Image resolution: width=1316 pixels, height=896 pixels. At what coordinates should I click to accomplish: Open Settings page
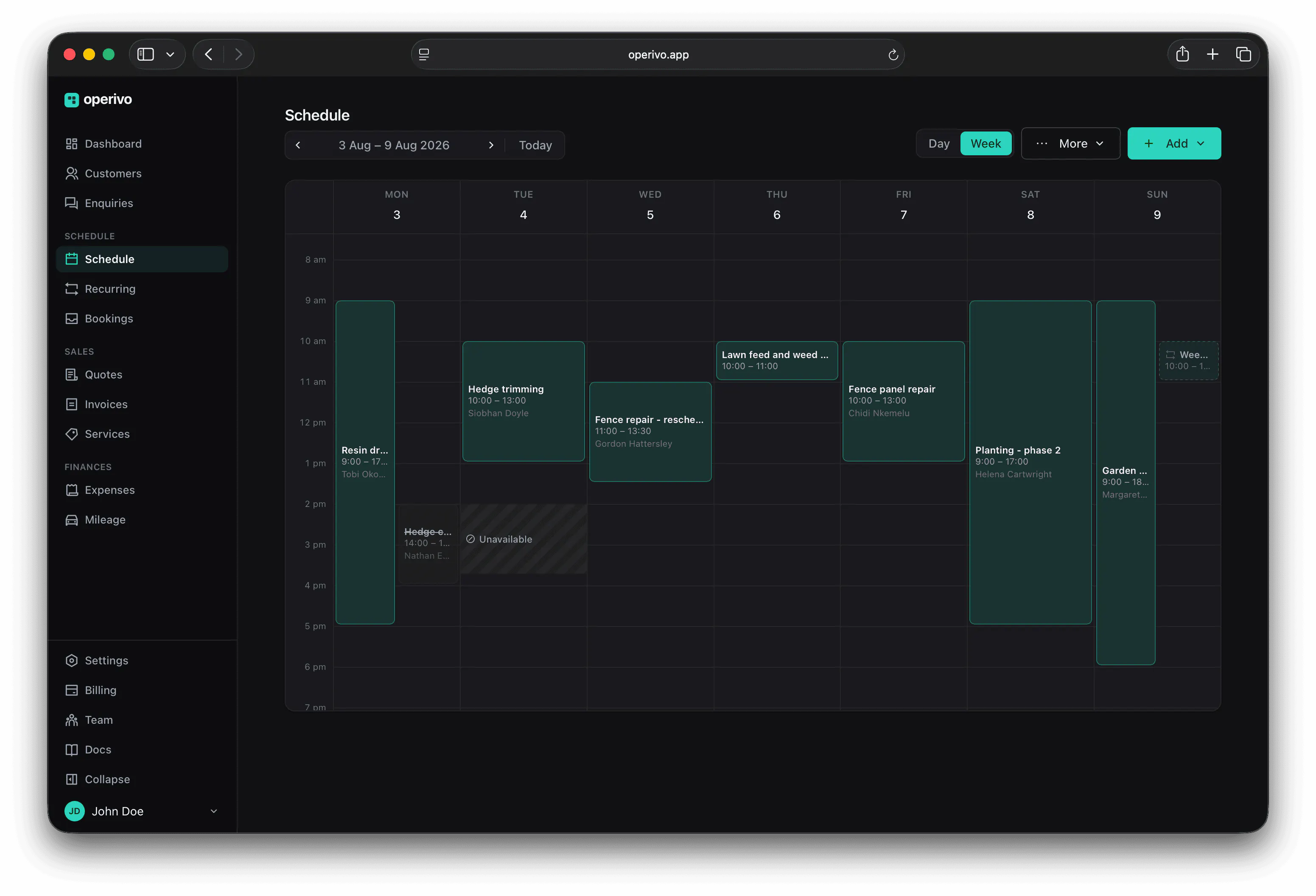[x=142, y=661]
